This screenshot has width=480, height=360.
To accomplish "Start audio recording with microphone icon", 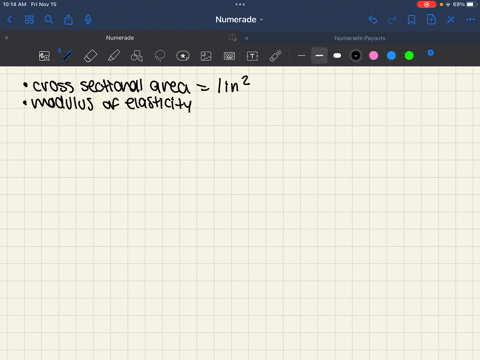I will coord(88,20).
